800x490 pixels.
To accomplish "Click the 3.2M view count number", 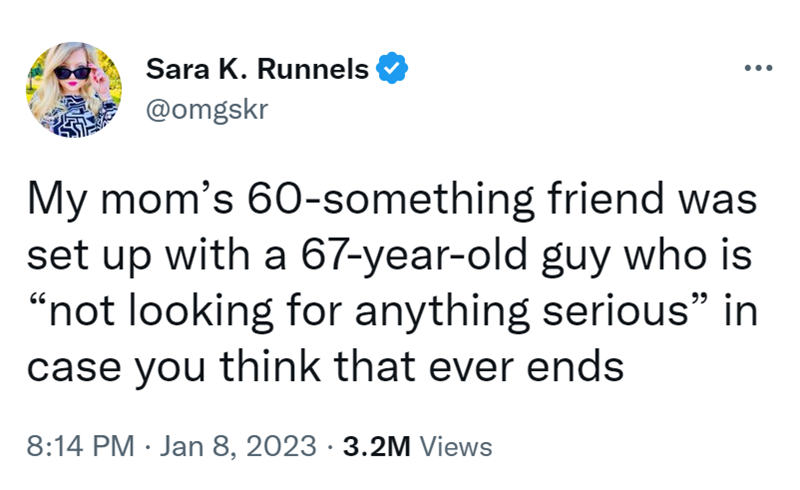I will coord(377,446).
